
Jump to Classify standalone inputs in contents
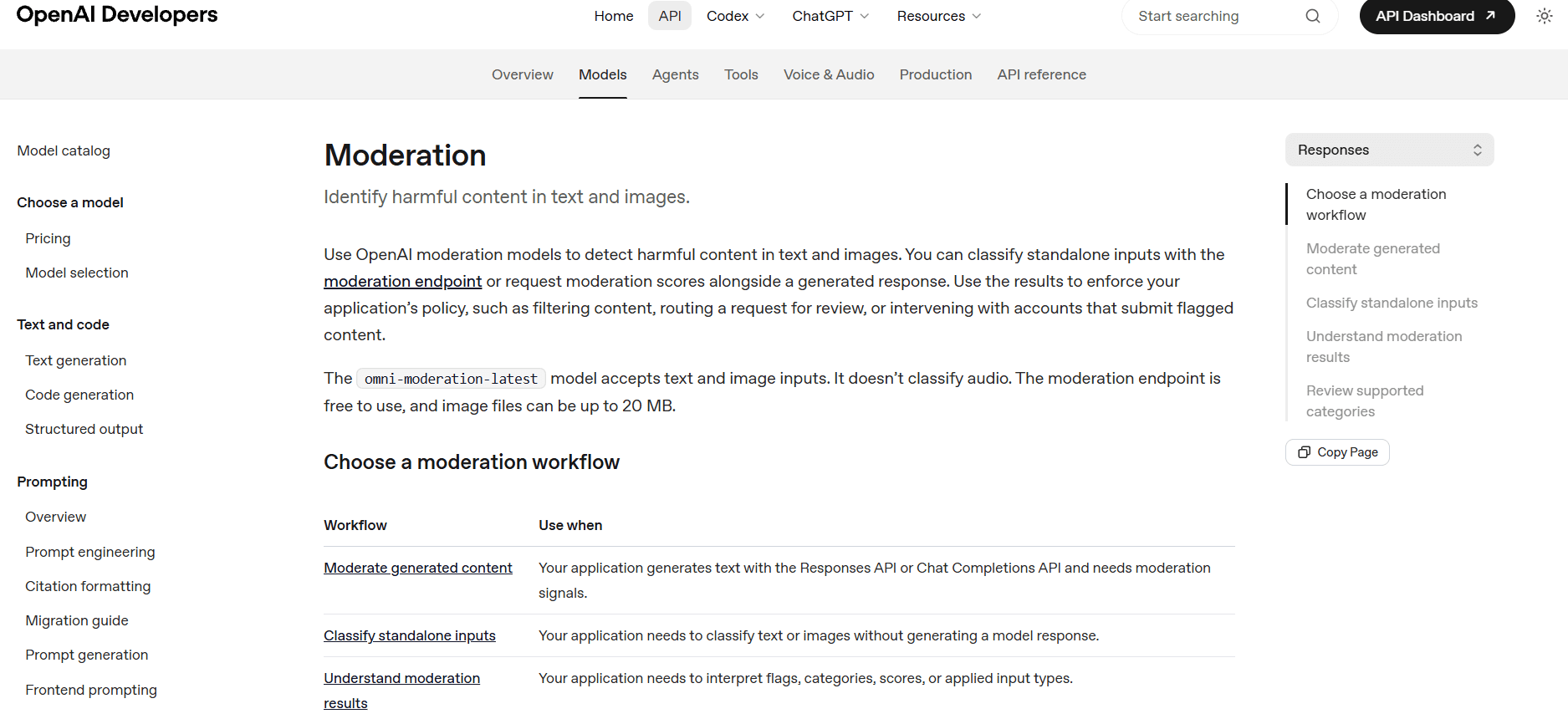click(x=1392, y=303)
